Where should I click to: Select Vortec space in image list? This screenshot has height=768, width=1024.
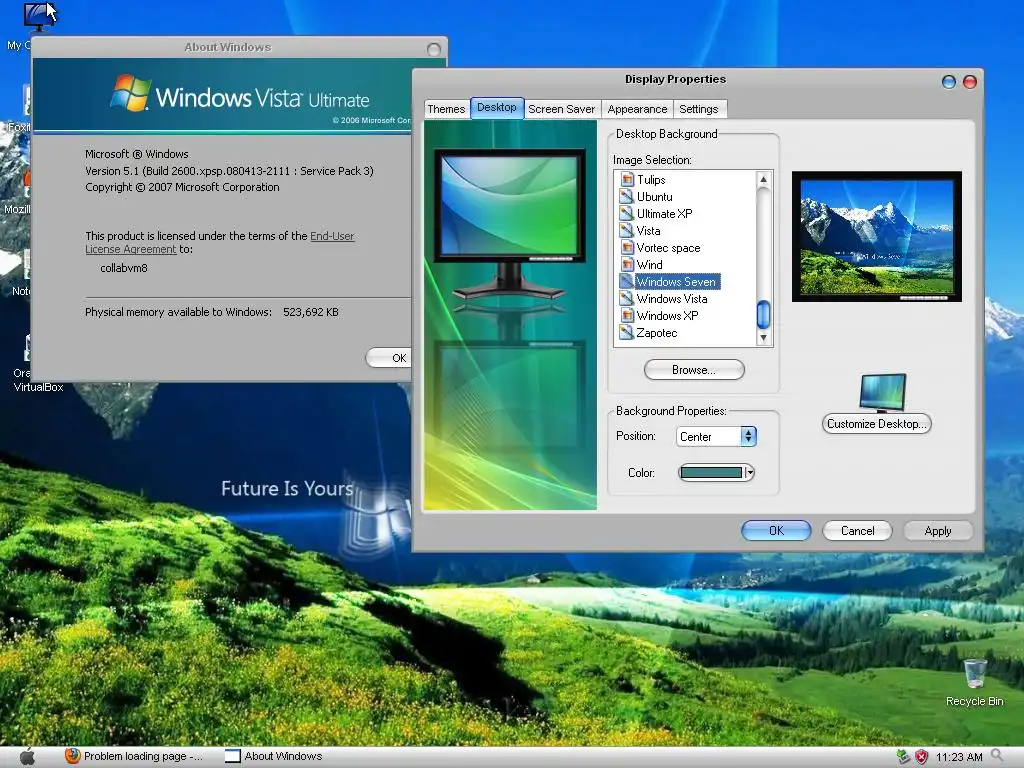668,248
